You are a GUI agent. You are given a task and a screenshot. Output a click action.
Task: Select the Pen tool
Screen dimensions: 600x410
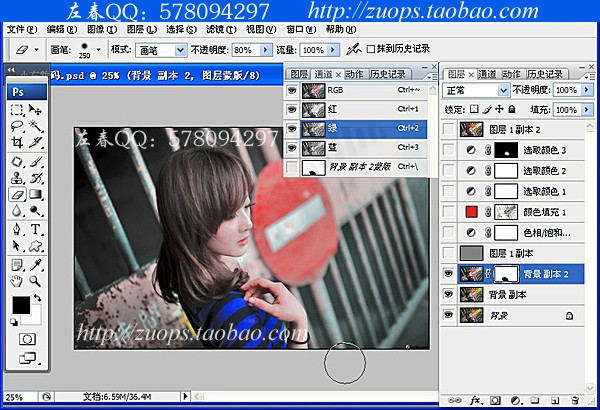coord(17,229)
